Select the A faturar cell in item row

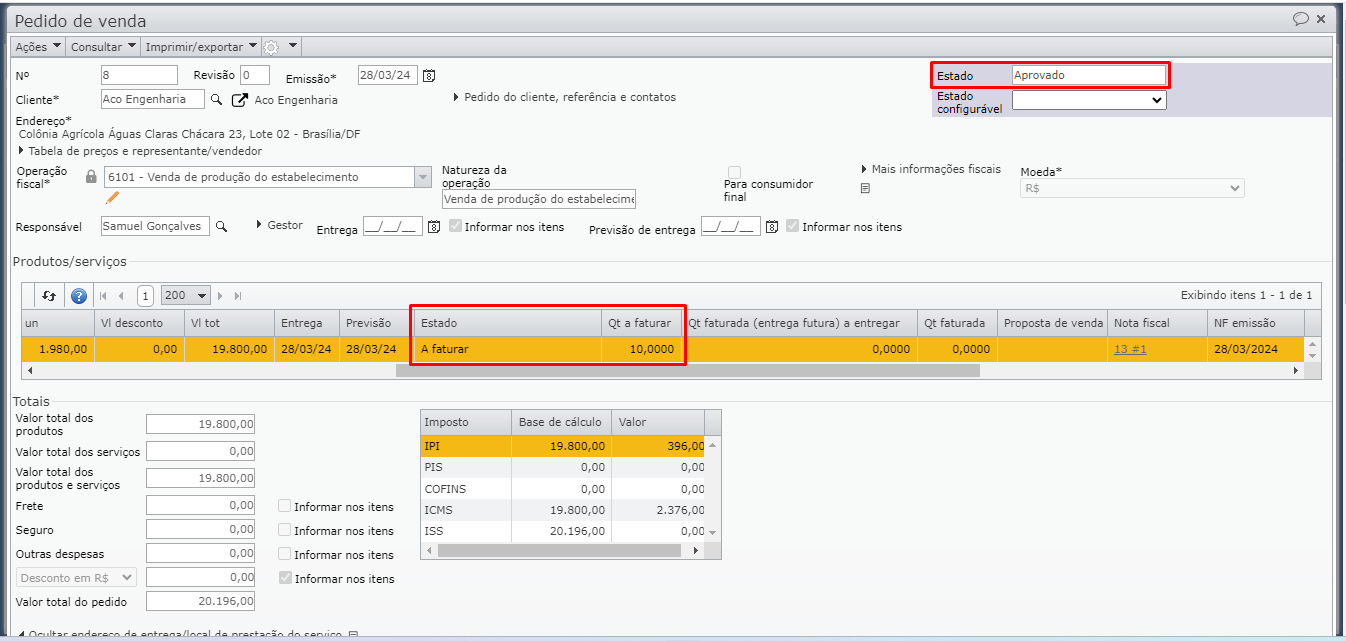pos(507,349)
